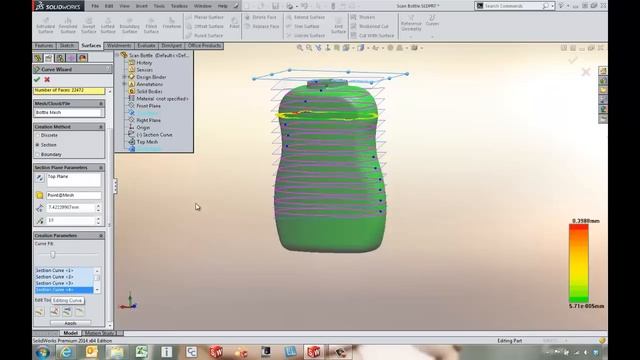This screenshot has height=360, width=640.
Task: Cancel the Curve Wizard with red X
Action: 47,79
